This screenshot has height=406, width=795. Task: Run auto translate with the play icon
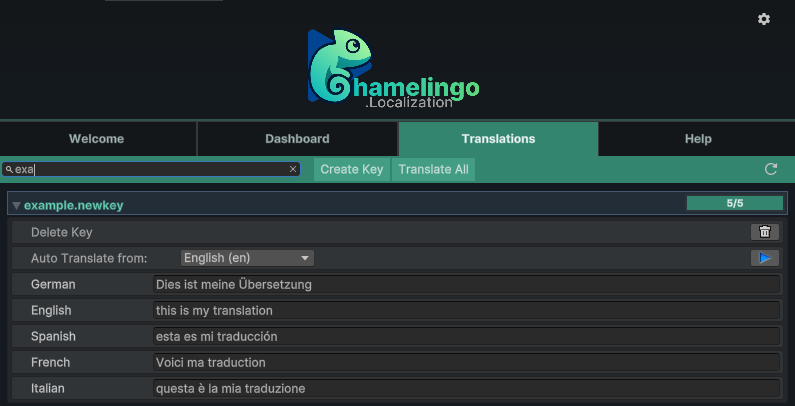(764, 258)
